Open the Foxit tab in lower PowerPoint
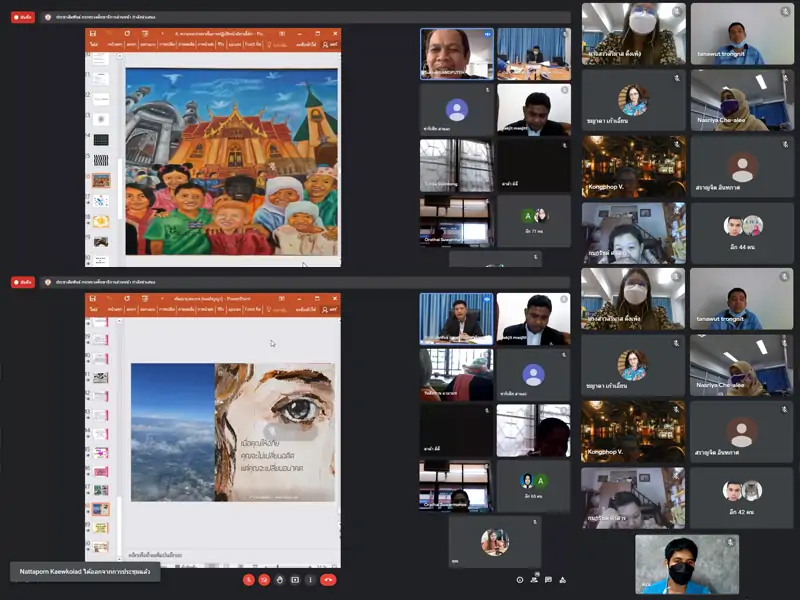Image resolution: width=800 pixels, height=600 pixels. (253, 309)
